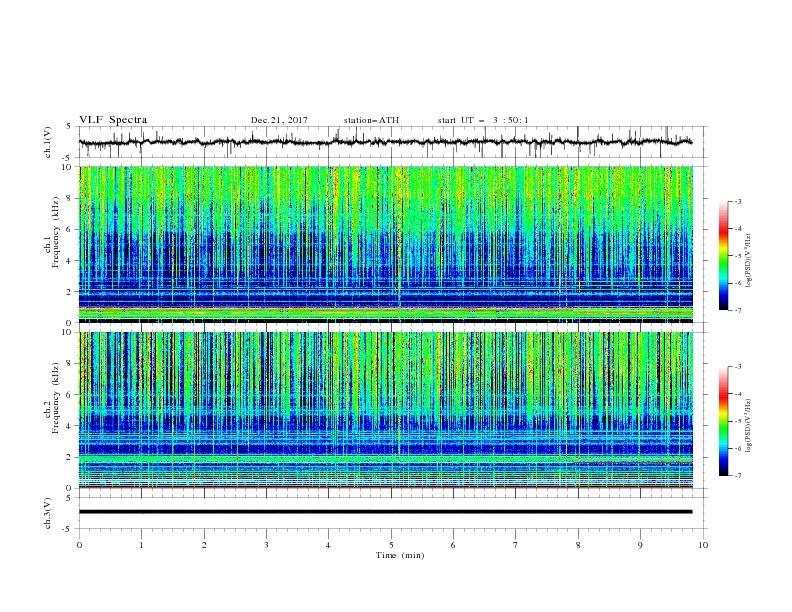Select the "start UT = 3 : 50: 1" text
The image size is (792, 612).
(483, 120)
